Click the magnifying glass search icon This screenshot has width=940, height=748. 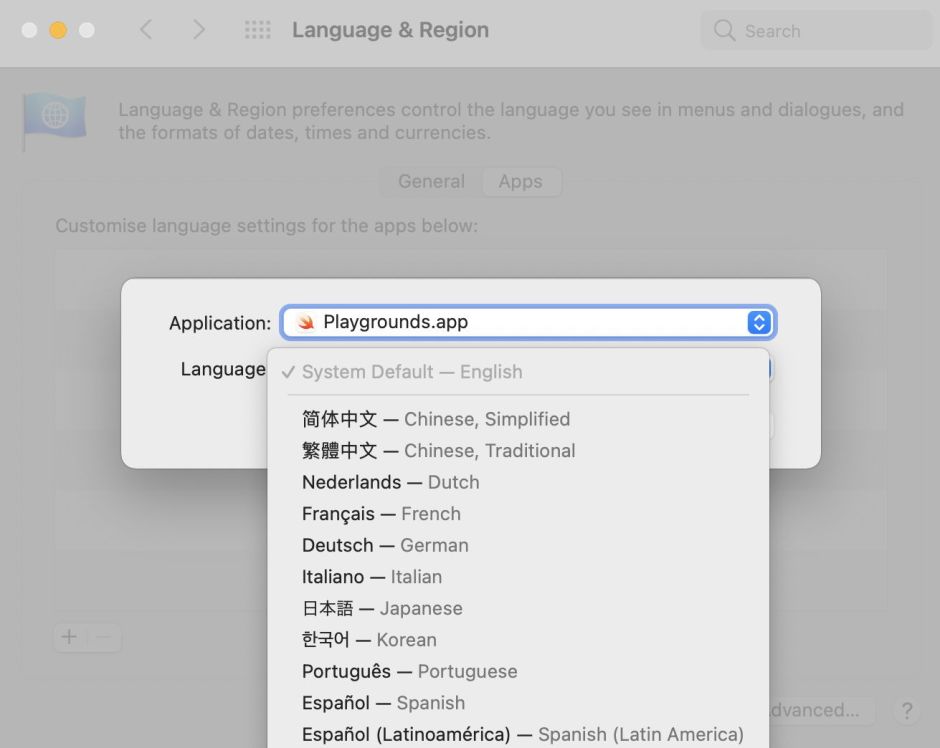click(724, 31)
